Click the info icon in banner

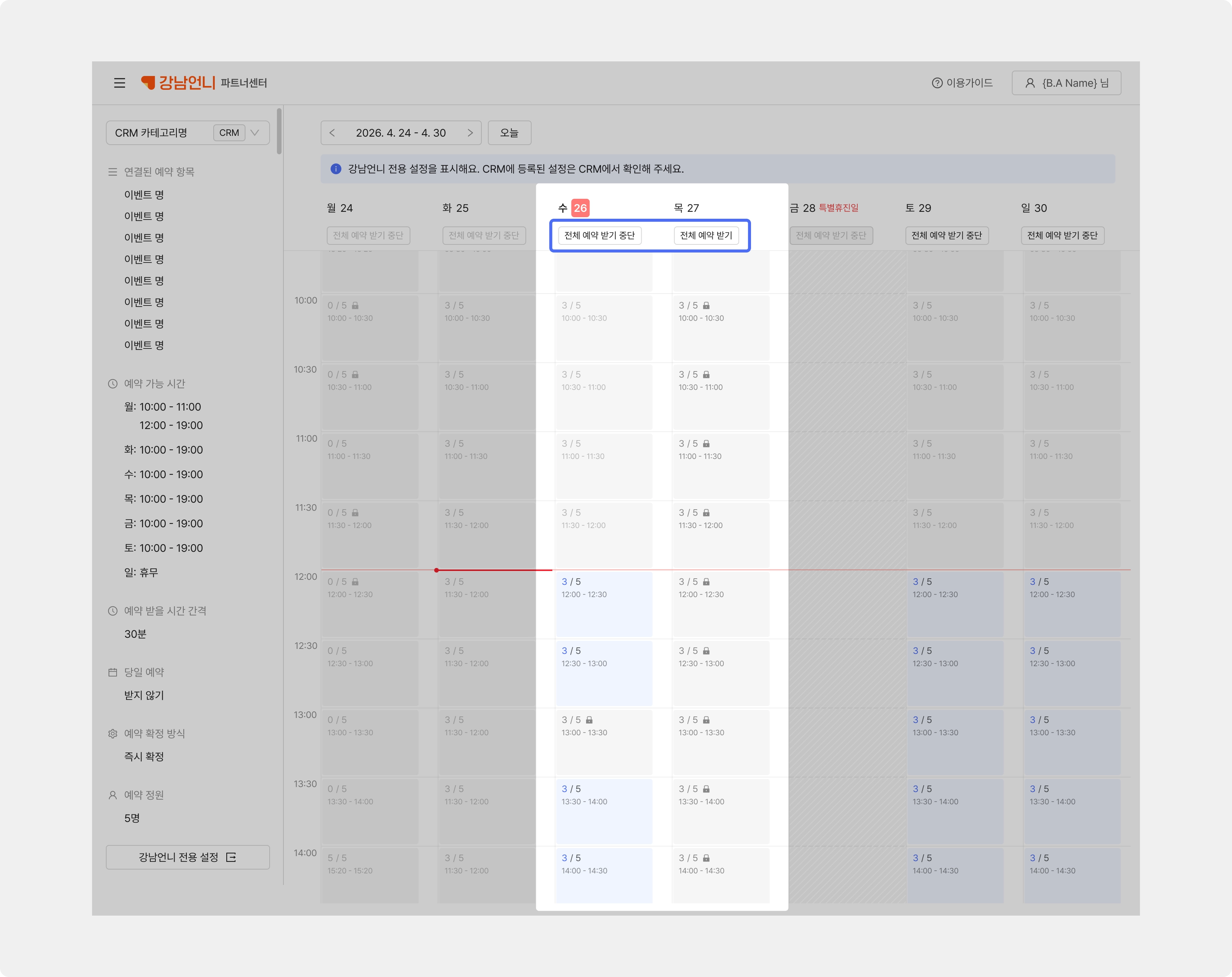(336, 168)
